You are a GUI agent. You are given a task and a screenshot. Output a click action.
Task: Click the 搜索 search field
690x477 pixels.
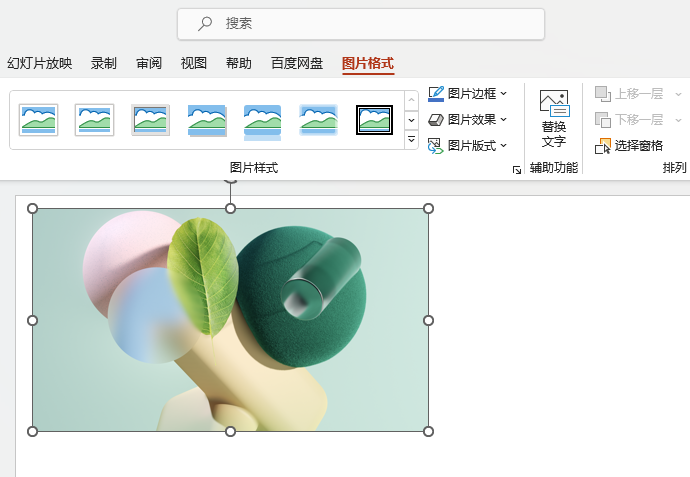coord(361,24)
